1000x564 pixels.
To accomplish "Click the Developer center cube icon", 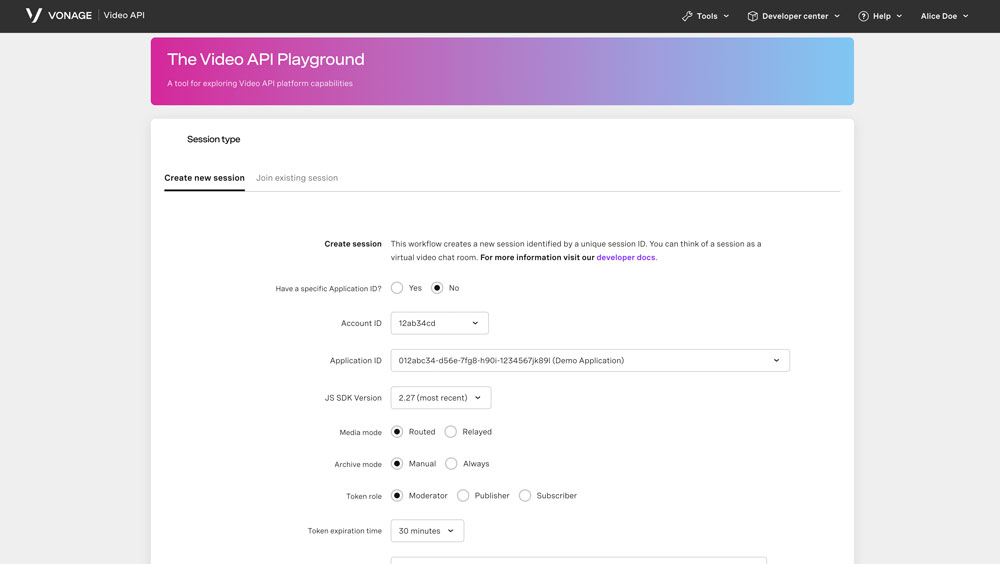I will point(753,16).
